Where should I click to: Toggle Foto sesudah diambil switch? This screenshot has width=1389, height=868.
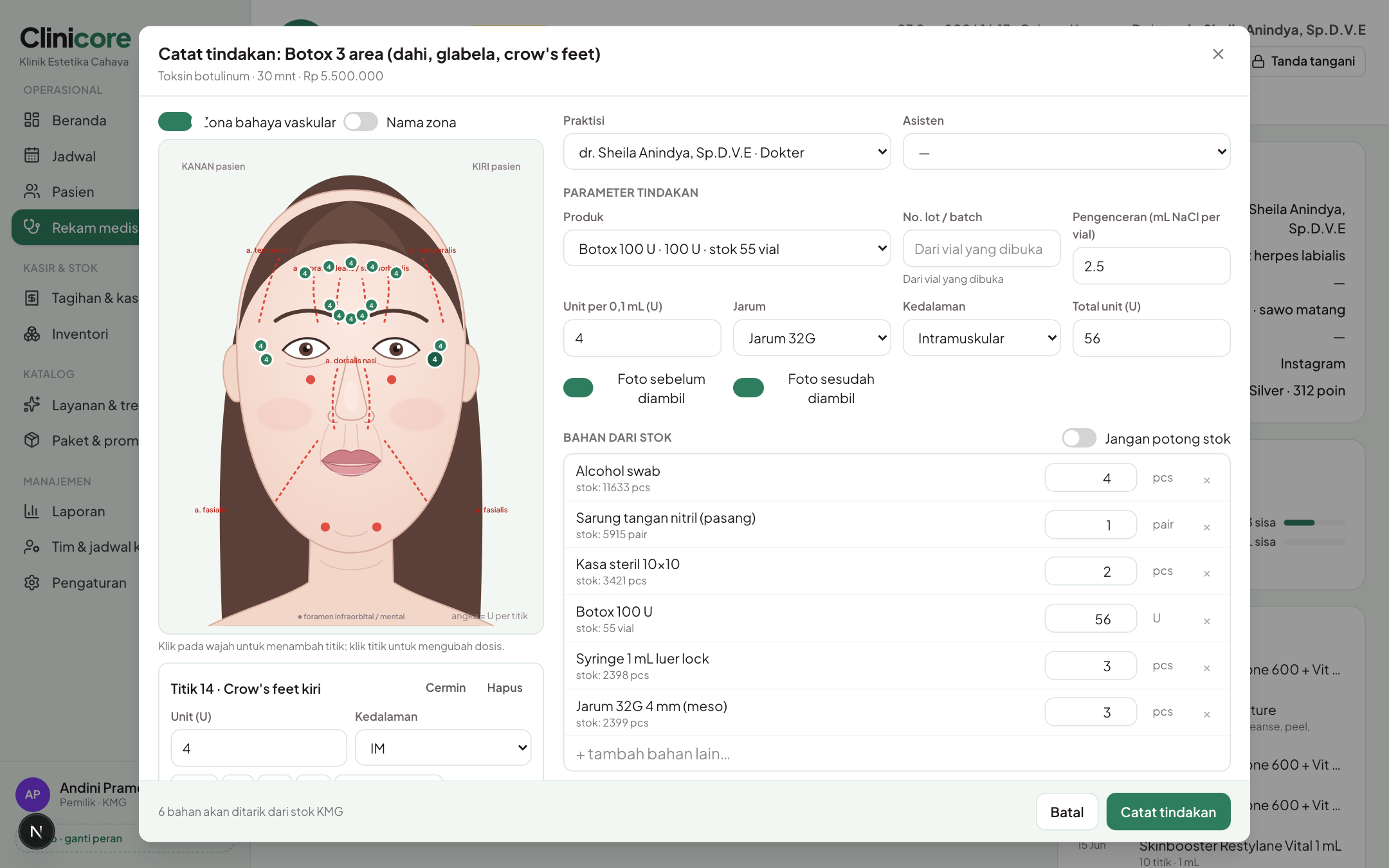click(749, 388)
